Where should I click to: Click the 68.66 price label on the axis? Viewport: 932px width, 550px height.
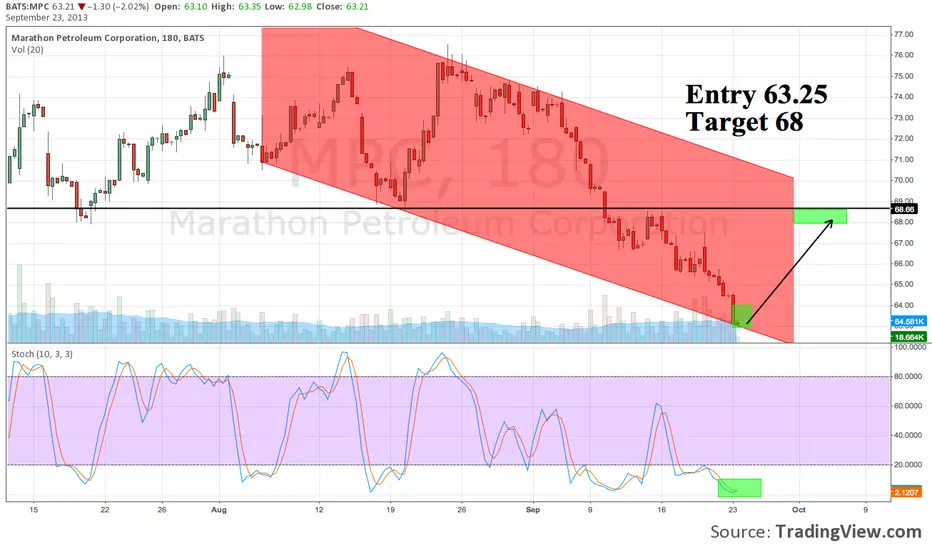point(904,209)
